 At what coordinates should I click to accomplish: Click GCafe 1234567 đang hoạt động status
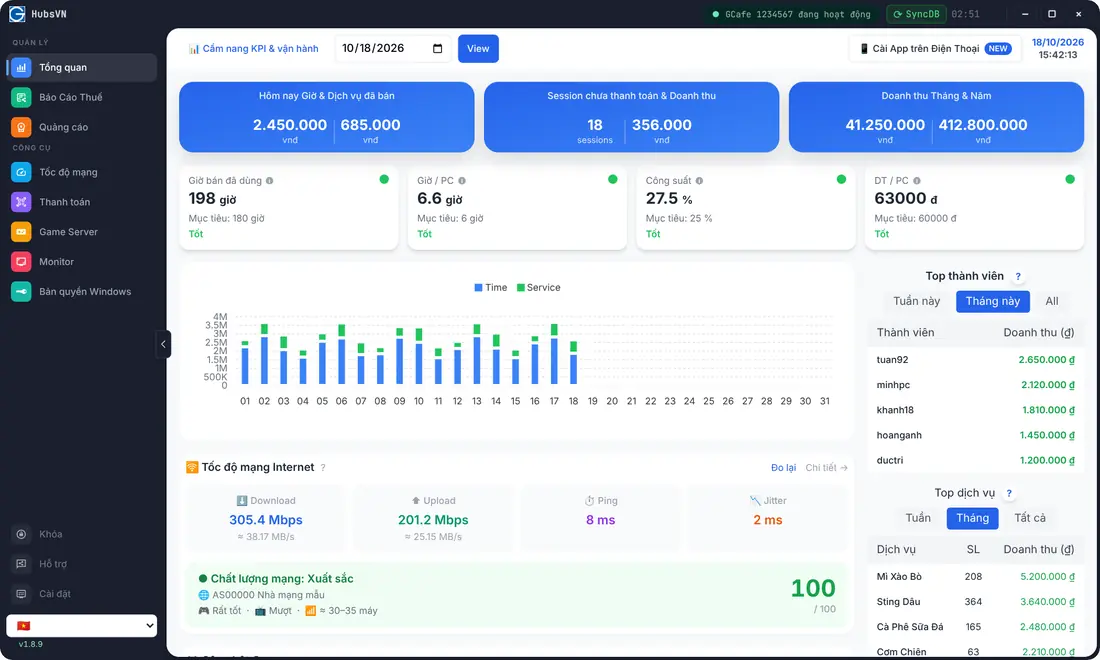pyautogui.click(x=791, y=14)
